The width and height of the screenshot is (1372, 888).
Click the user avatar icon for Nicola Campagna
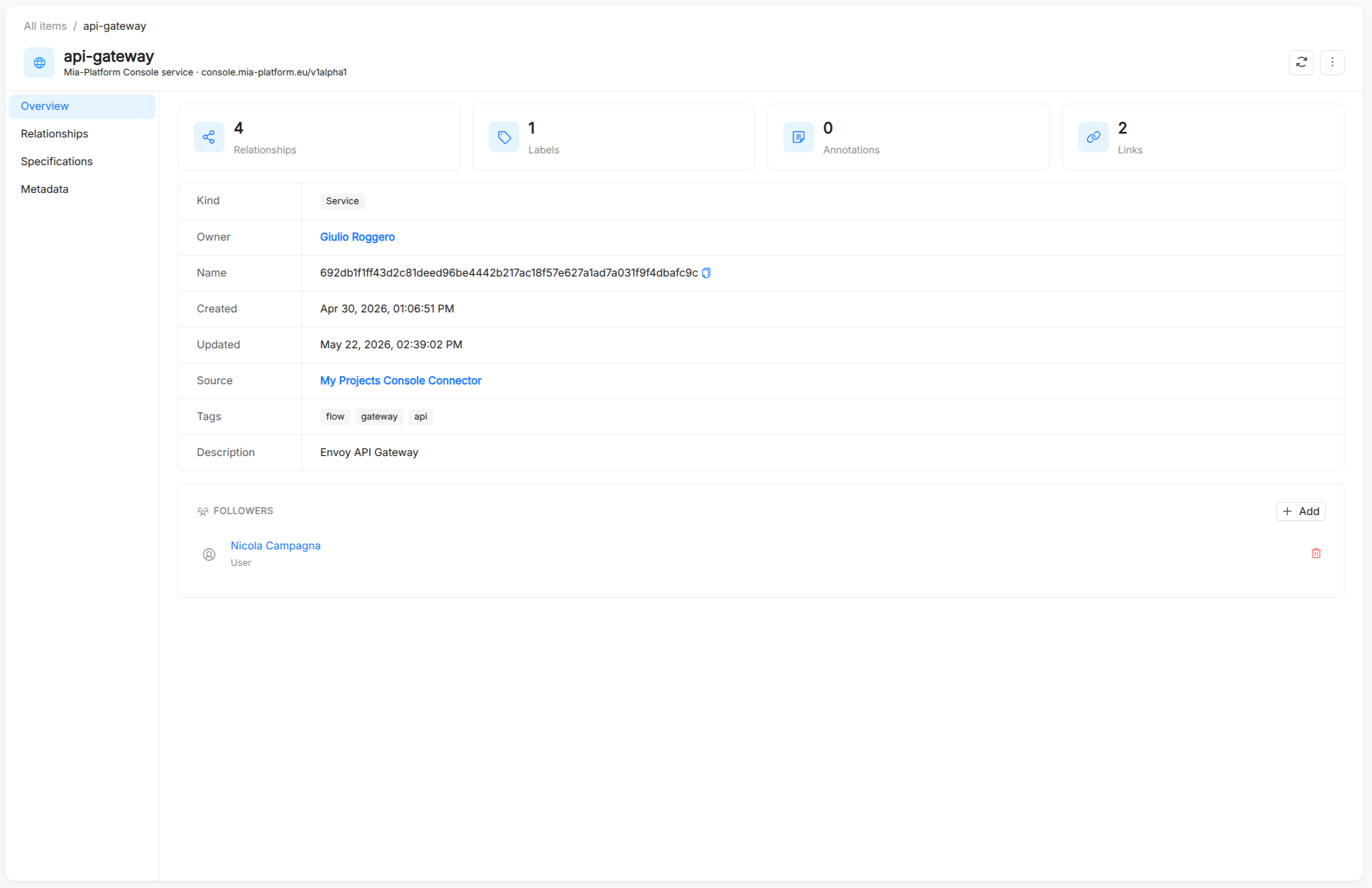click(209, 555)
